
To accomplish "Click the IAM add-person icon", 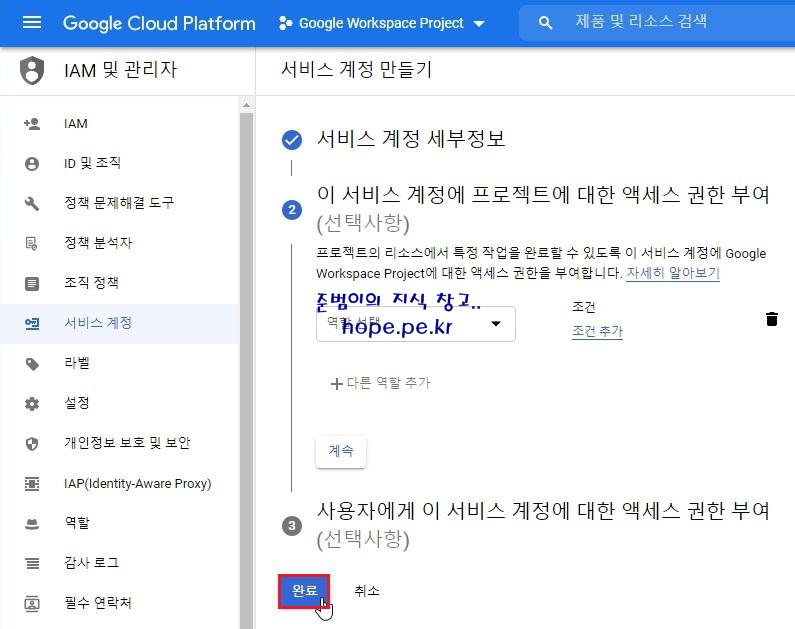I will tap(32, 124).
